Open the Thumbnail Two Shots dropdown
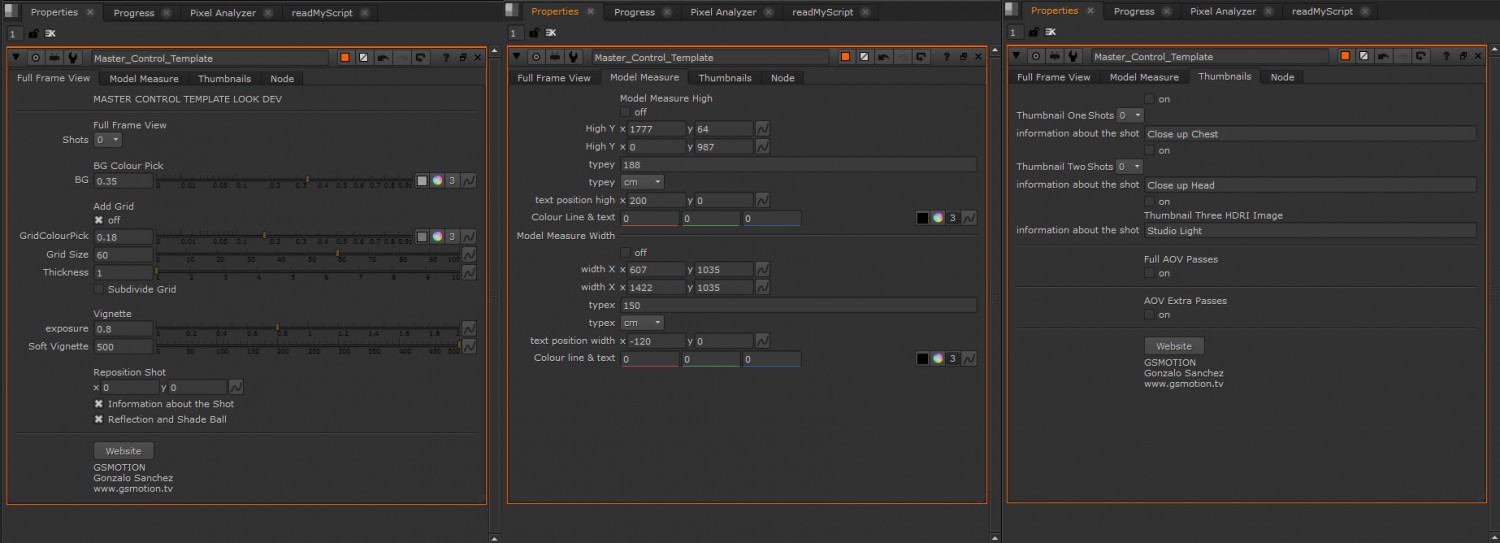Screen dimensions: 1500x543 (1130, 166)
